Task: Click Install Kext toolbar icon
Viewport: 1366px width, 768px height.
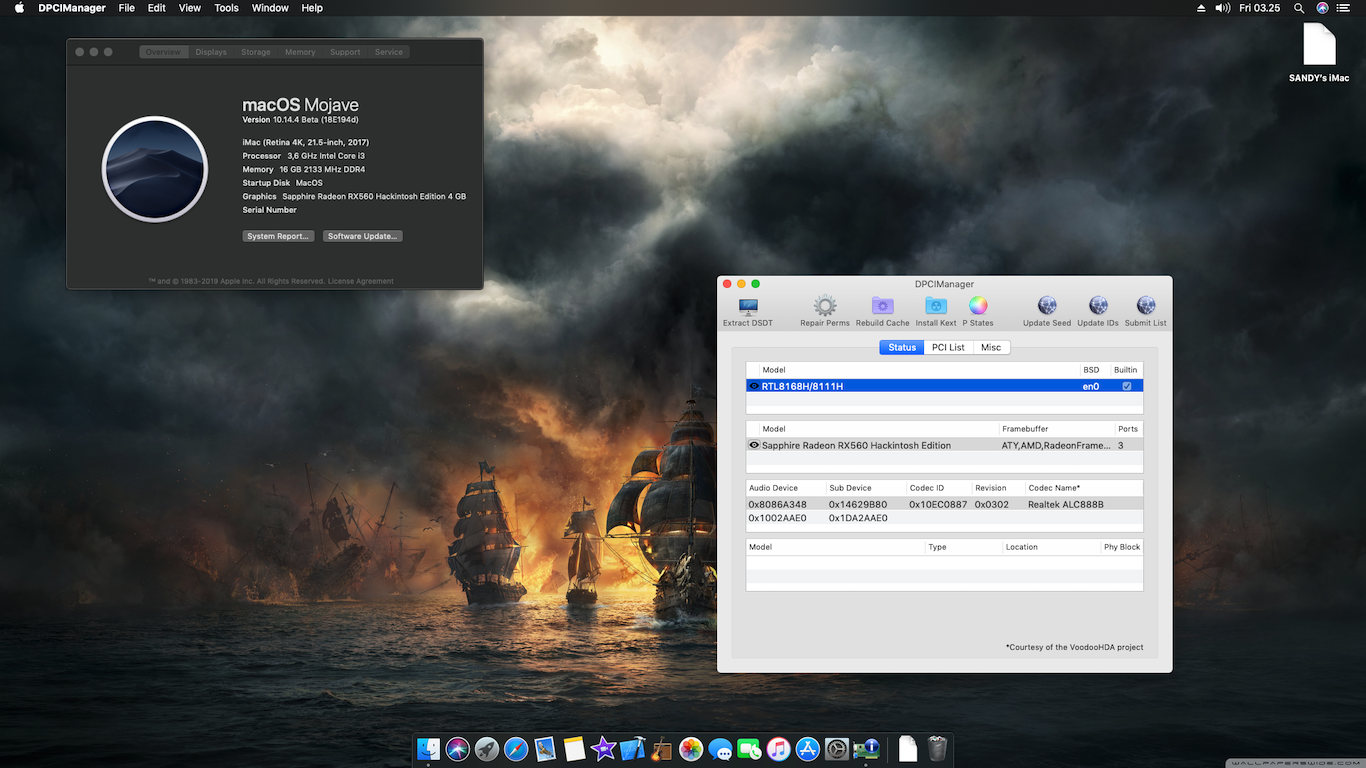Action: [x=936, y=306]
